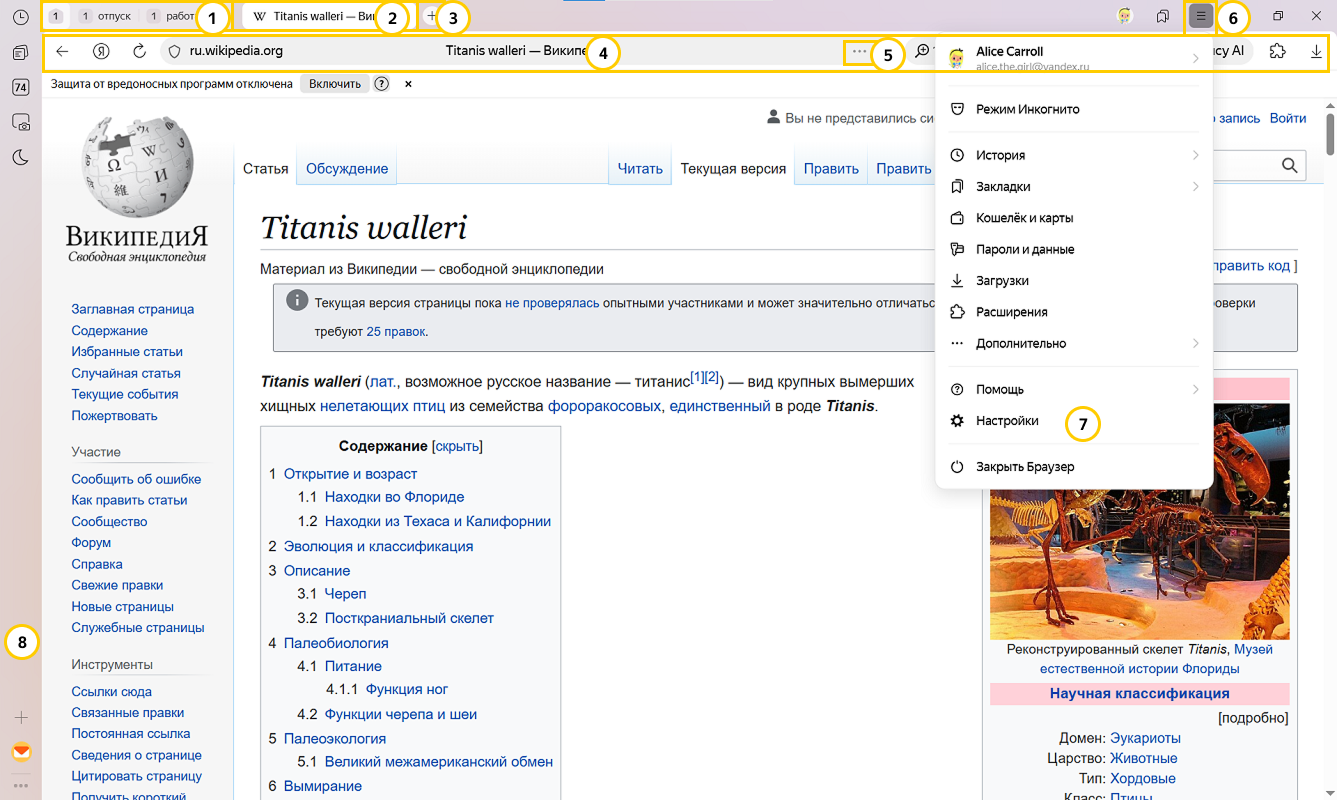Image resolution: width=1337 pixels, height=800 pixels.
Task: Open the screenshot tool in sidebar
Action: point(20,122)
